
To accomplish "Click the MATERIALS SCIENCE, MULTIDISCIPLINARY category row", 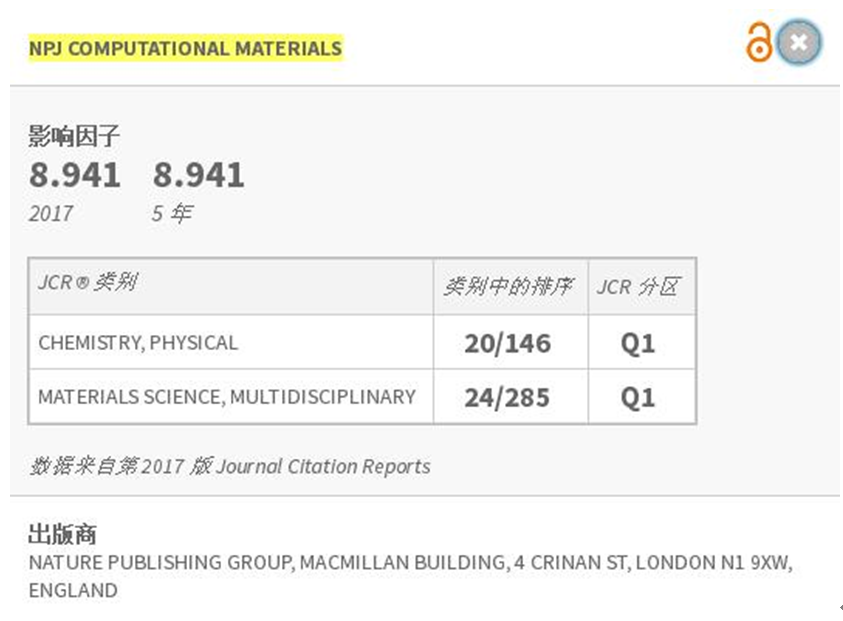I will [362, 397].
